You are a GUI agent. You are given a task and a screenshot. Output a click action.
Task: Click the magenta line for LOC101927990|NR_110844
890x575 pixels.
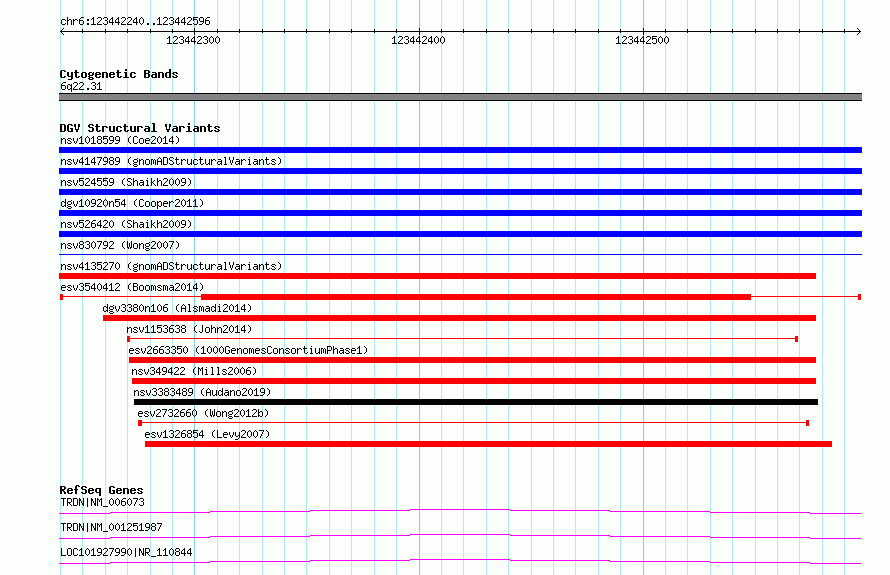460,561
